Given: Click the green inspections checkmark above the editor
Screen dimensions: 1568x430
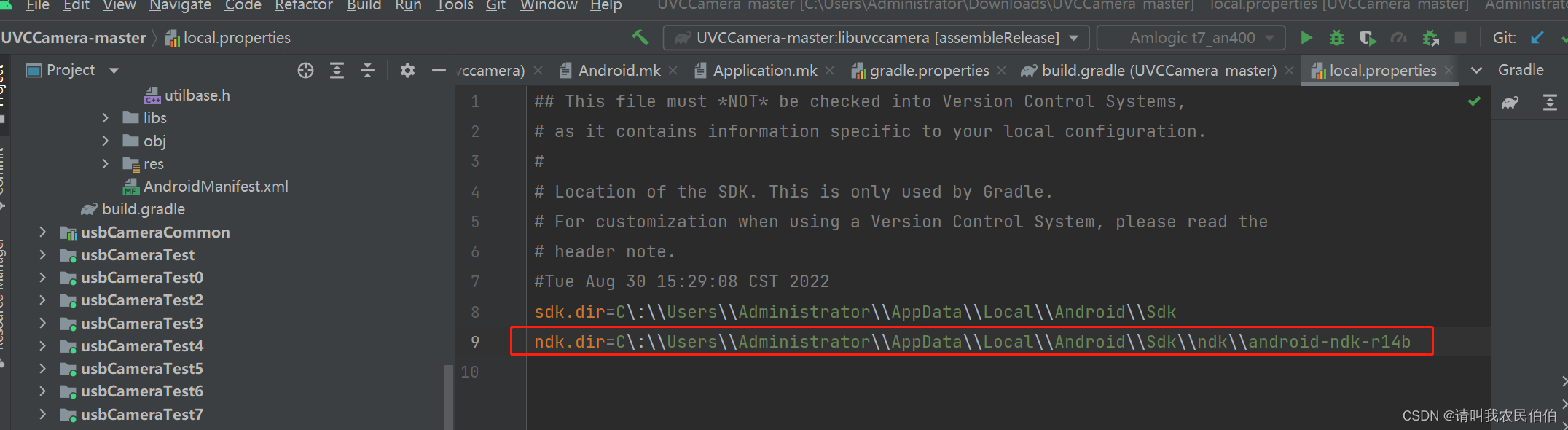Looking at the screenshot, I should coord(1473,101).
